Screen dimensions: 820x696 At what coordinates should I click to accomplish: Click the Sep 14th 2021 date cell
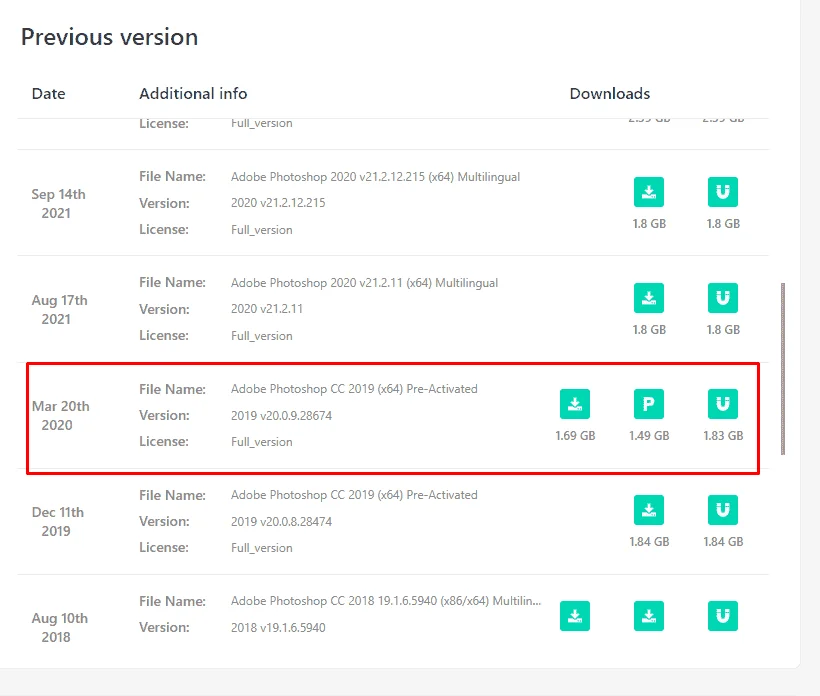pos(58,203)
